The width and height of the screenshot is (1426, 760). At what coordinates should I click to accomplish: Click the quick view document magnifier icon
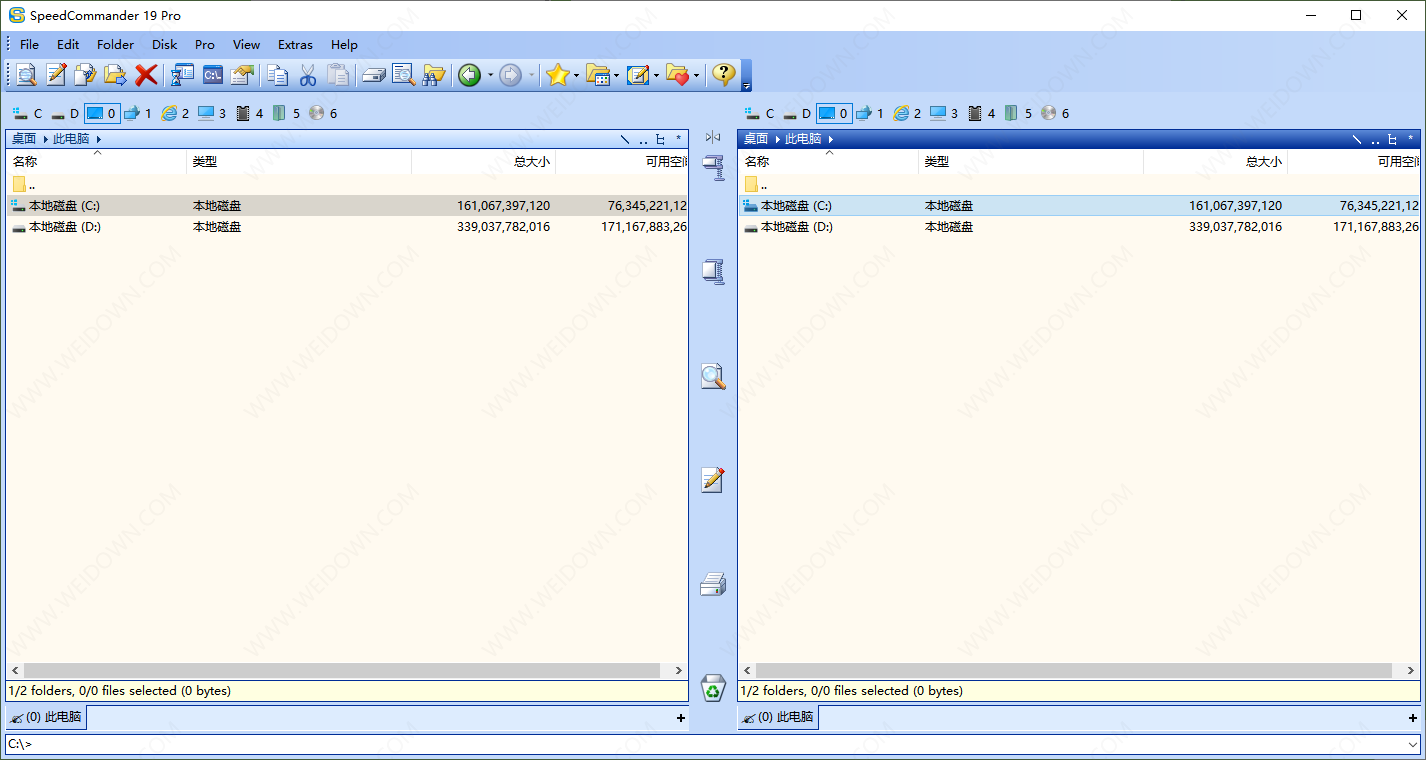pos(404,75)
